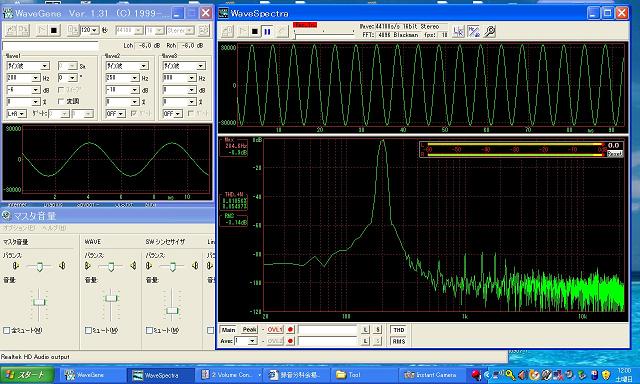Open the Avec averaging dropdown in WaveSpectra

[253, 341]
